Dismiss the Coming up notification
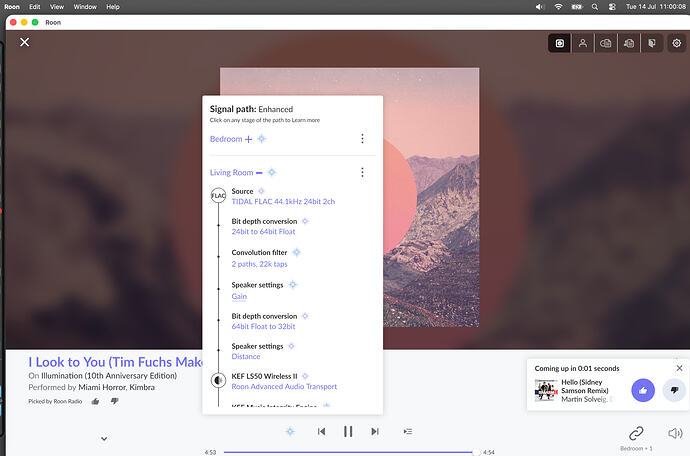 (x=679, y=368)
